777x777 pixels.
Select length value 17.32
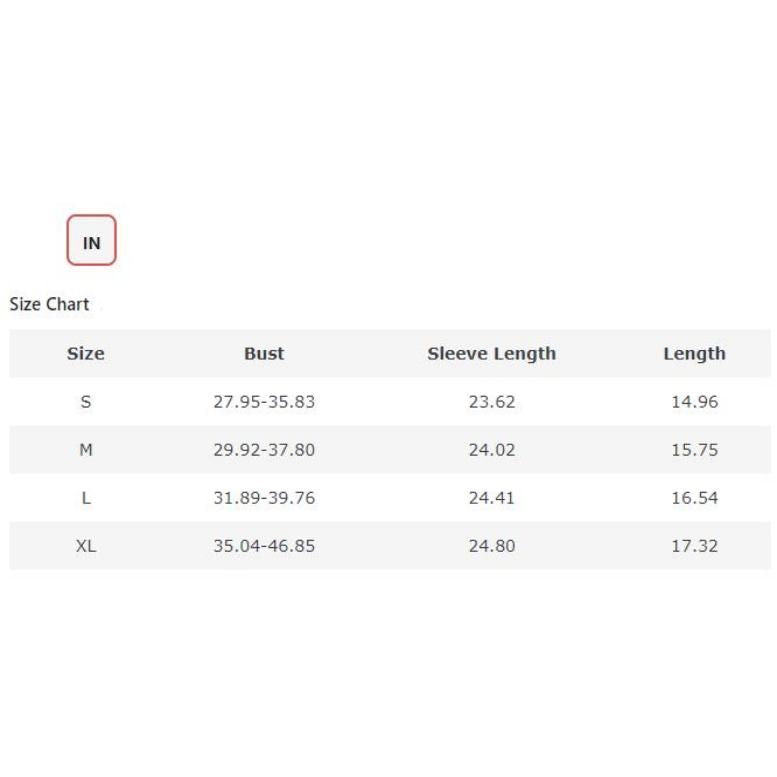point(694,546)
